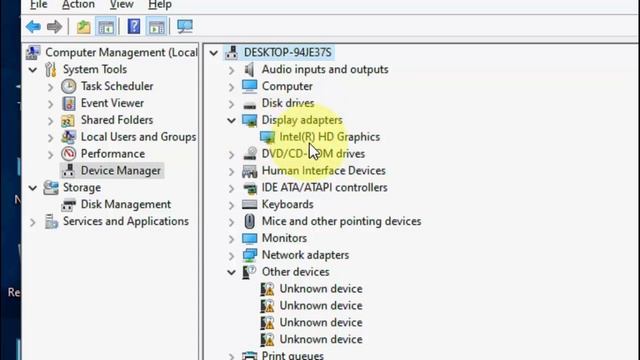Collapse System Tools in left tree

(33, 70)
